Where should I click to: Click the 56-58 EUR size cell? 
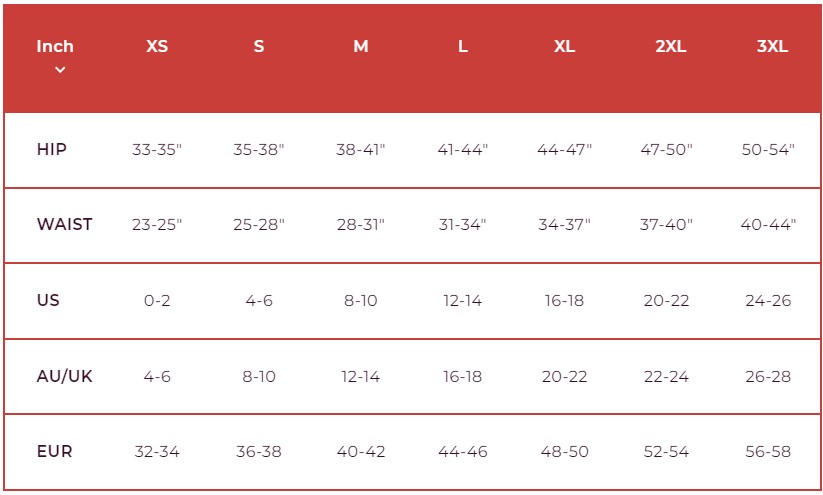click(768, 452)
